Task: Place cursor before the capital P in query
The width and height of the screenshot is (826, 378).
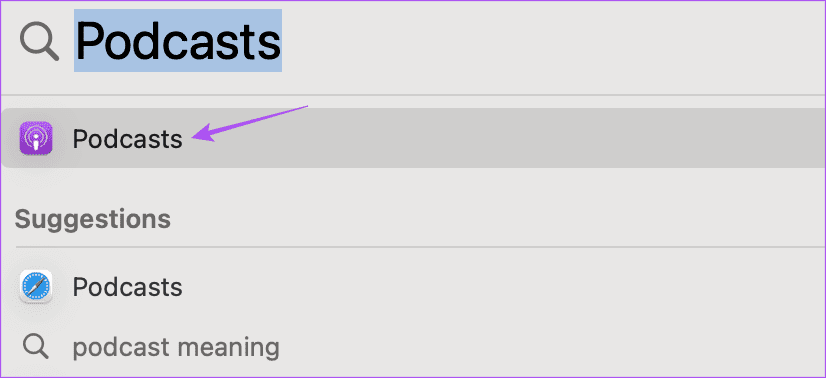Action: 75,42
